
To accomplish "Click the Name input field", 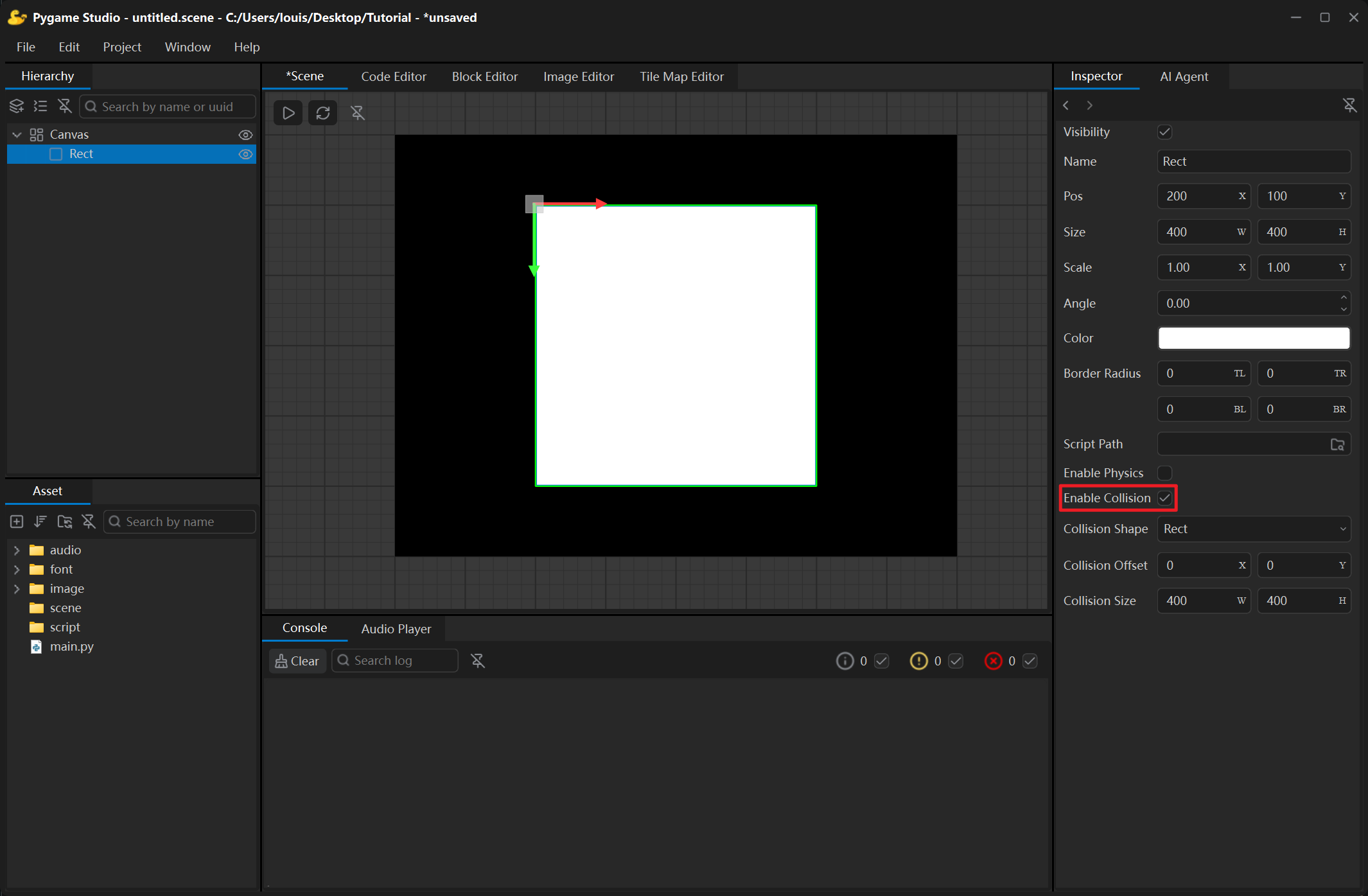I will click(1254, 161).
